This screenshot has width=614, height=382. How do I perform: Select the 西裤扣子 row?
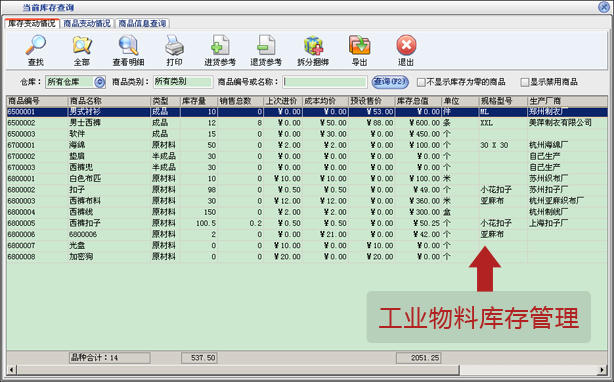pyautogui.click(x=307, y=223)
